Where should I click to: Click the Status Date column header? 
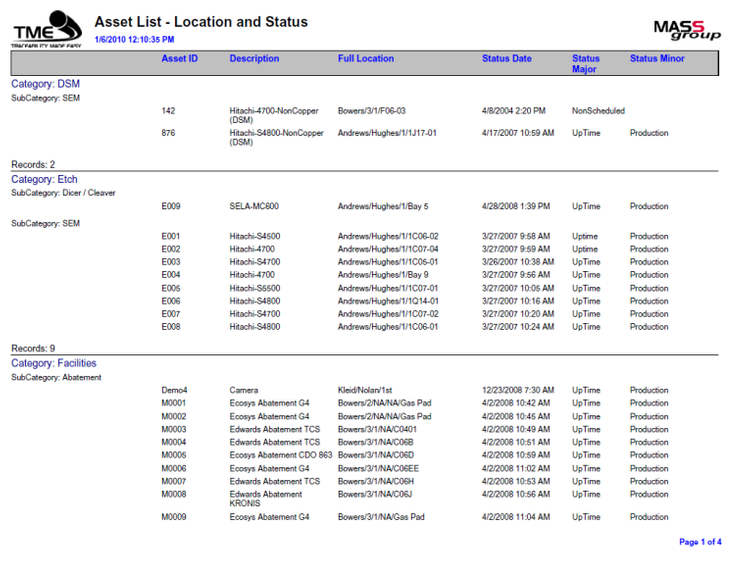(507, 58)
